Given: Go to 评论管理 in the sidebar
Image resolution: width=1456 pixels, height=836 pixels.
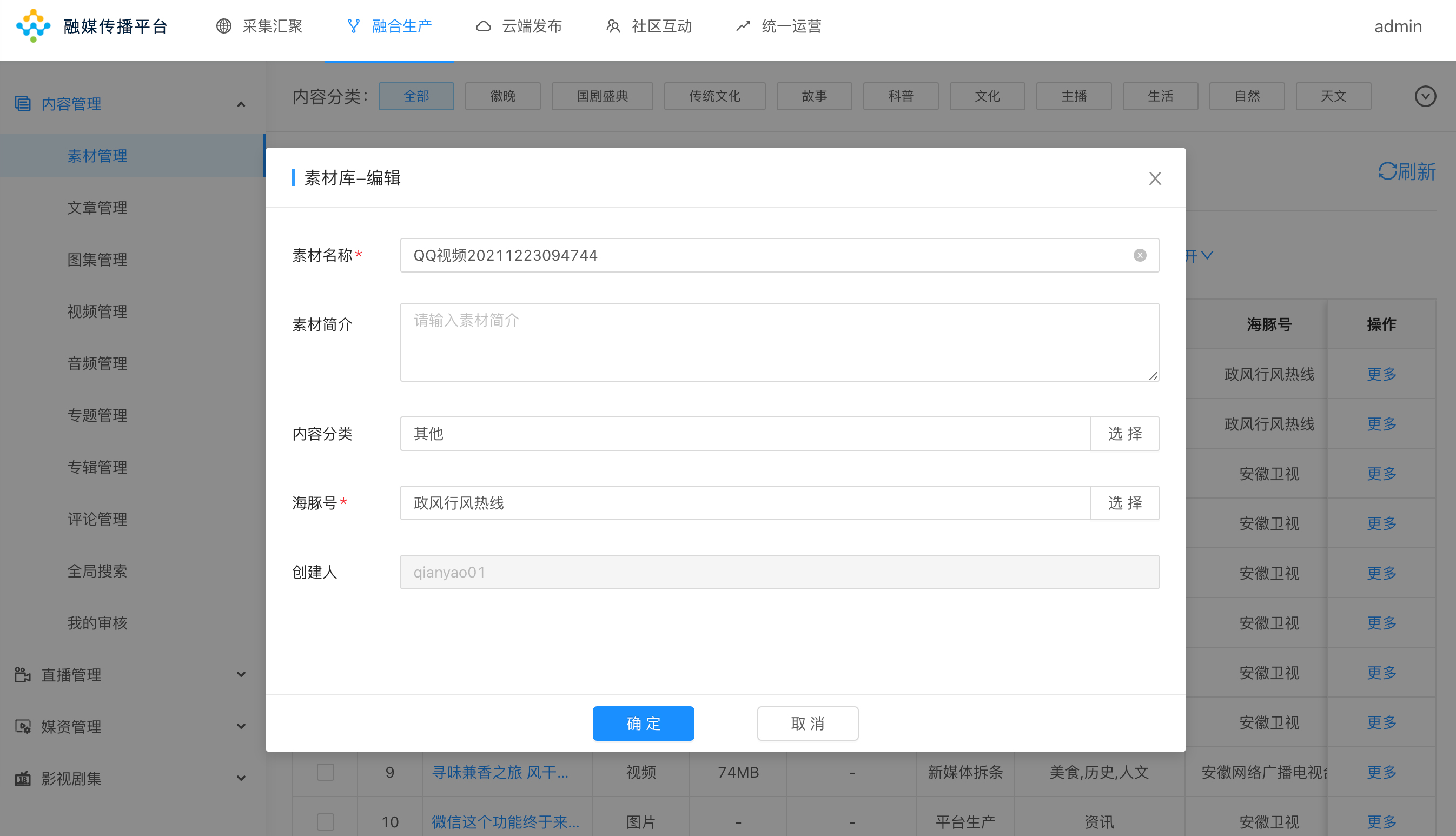Looking at the screenshot, I should 97,519.
